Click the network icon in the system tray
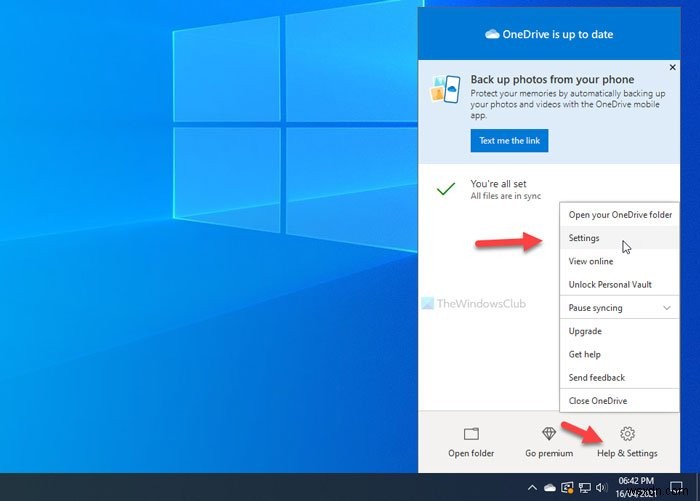Screen dimensions: 700x501 pos(585,488)
